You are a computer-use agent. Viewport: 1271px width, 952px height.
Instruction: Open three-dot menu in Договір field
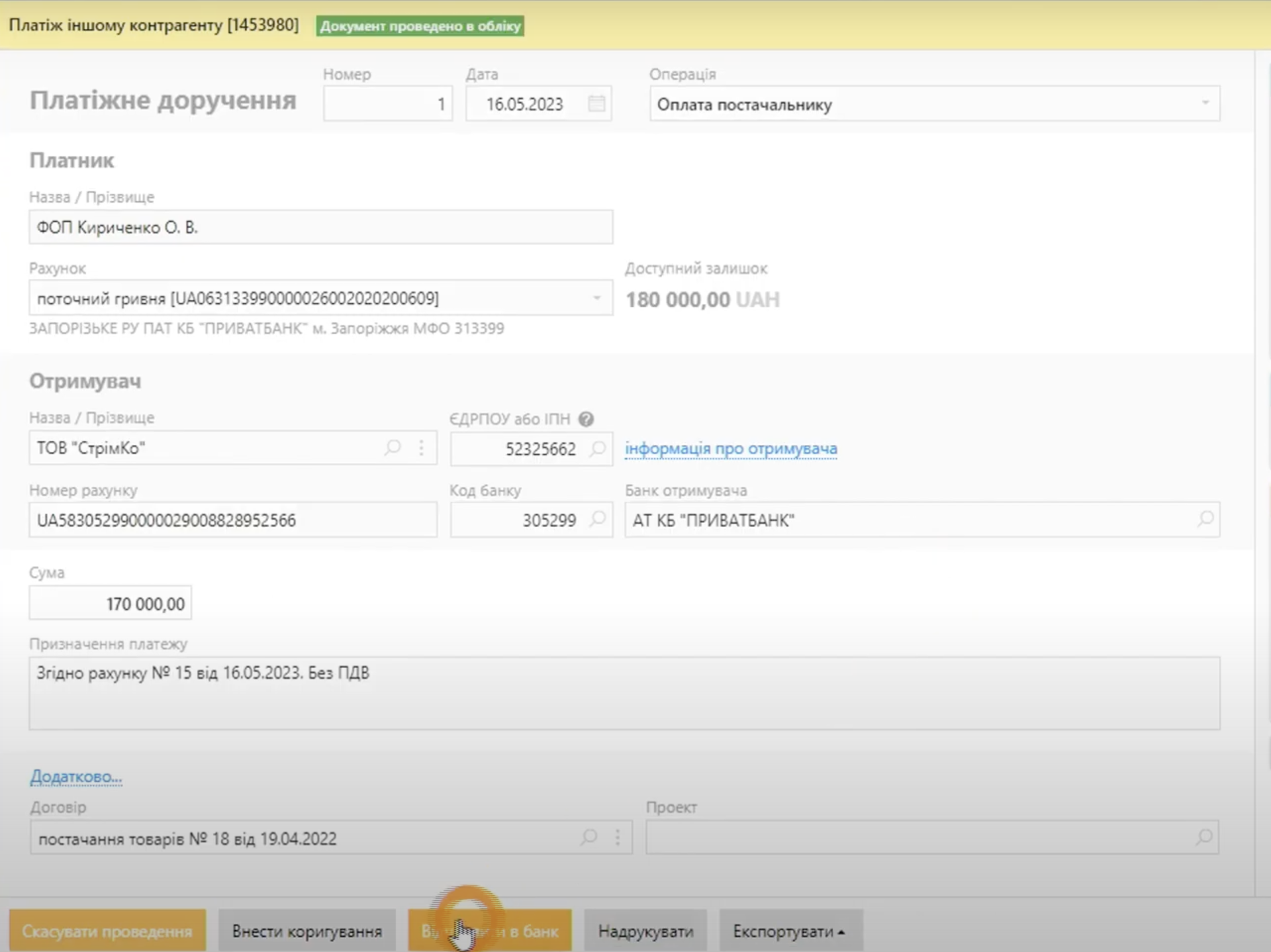618,837
